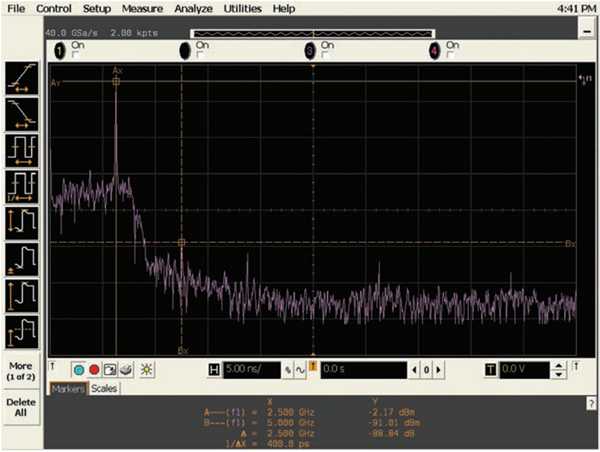Viewport: 600px width, 452px height.
Task: Decrease trigger level with down arrow
Action: [x=558, y=374]
